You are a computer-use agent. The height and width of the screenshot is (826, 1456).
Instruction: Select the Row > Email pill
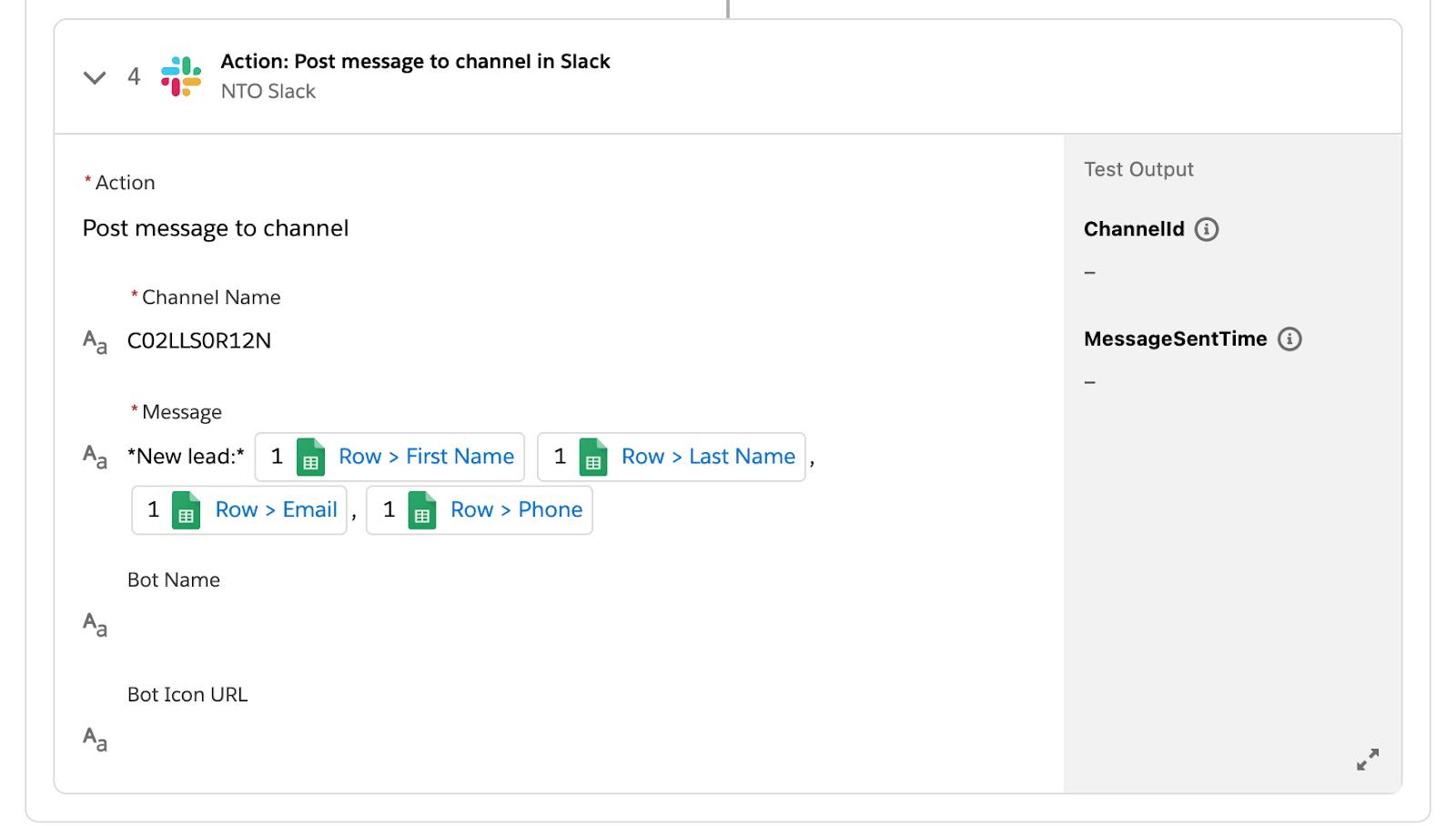239,510
